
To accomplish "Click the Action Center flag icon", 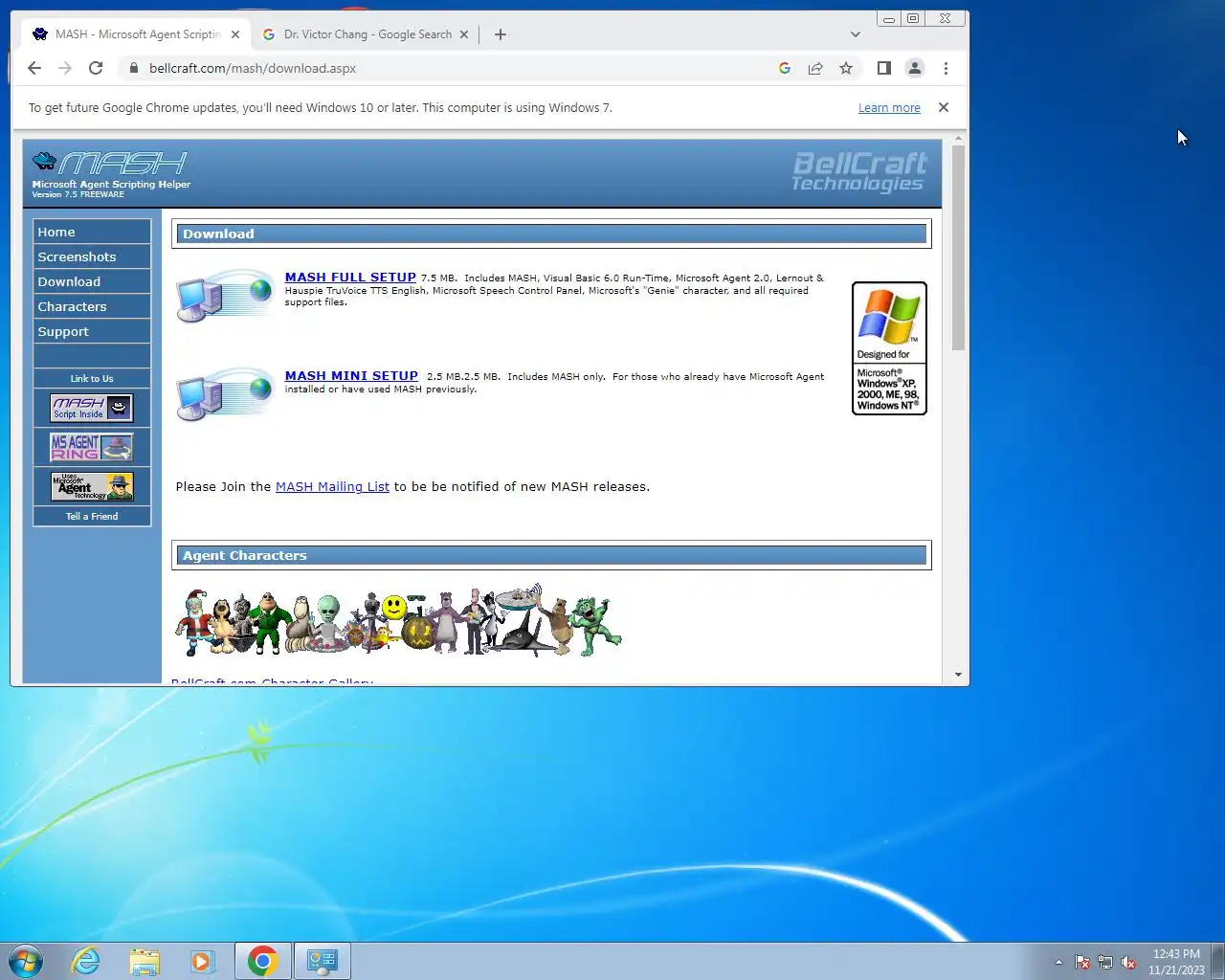I will point(1082,962).
